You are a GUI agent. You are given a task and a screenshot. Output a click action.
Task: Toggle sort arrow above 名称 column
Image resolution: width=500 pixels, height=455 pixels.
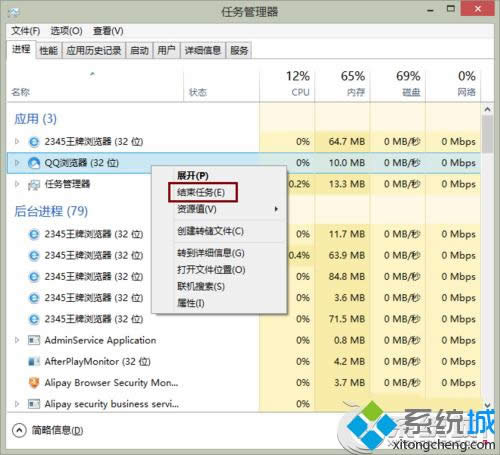pos(92,74)
